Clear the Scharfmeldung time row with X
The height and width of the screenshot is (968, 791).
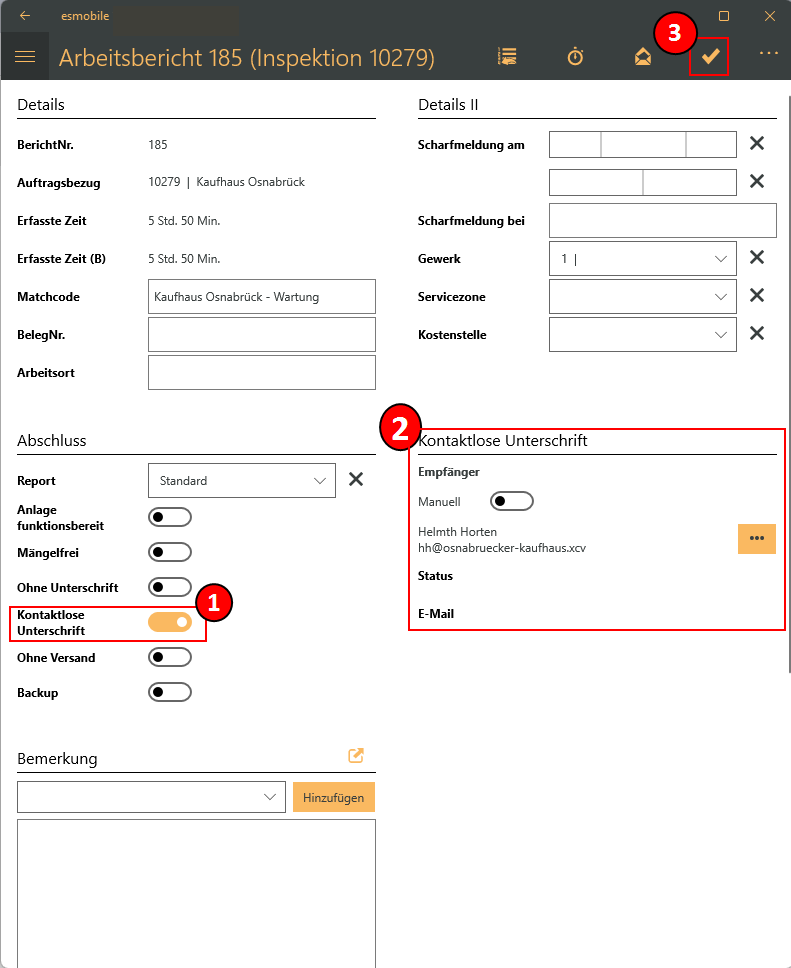(x=757, y=182)
